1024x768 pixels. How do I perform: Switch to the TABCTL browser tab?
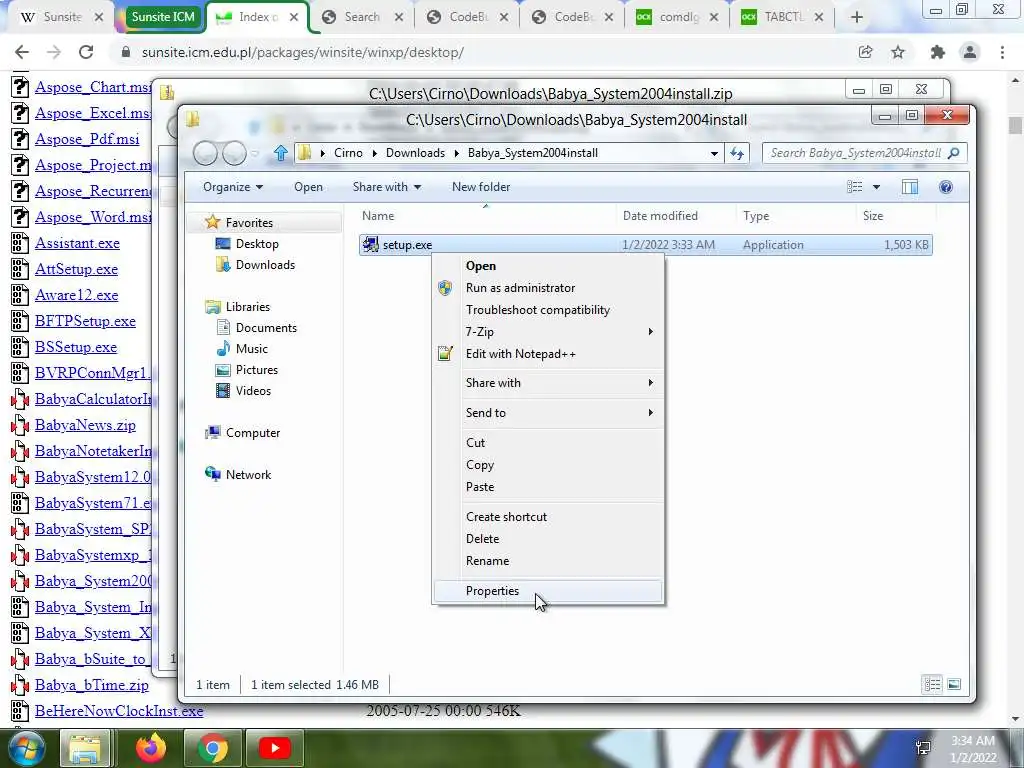coord(783,17)
